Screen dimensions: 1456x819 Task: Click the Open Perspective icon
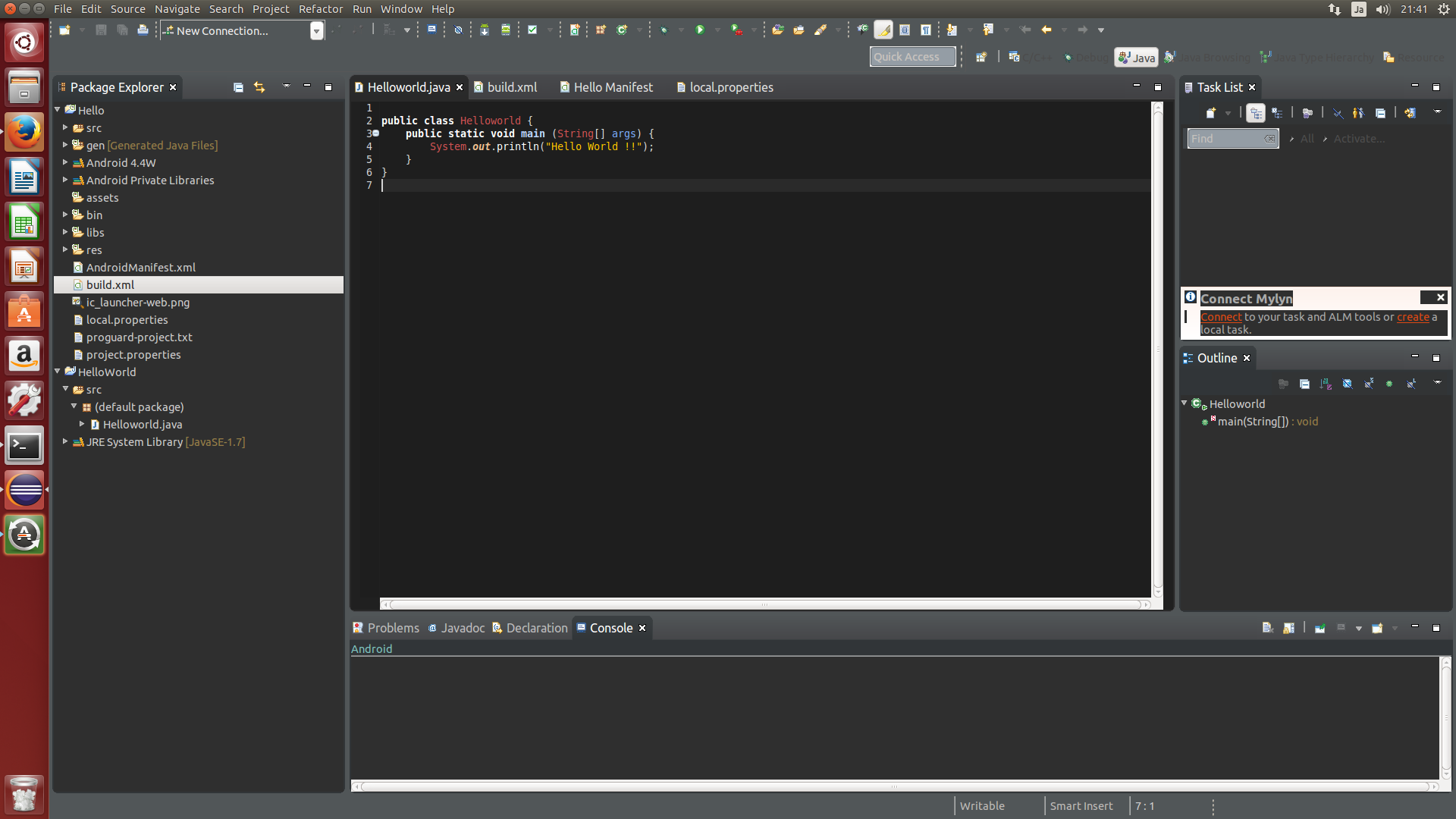click(x=981, y=57)
